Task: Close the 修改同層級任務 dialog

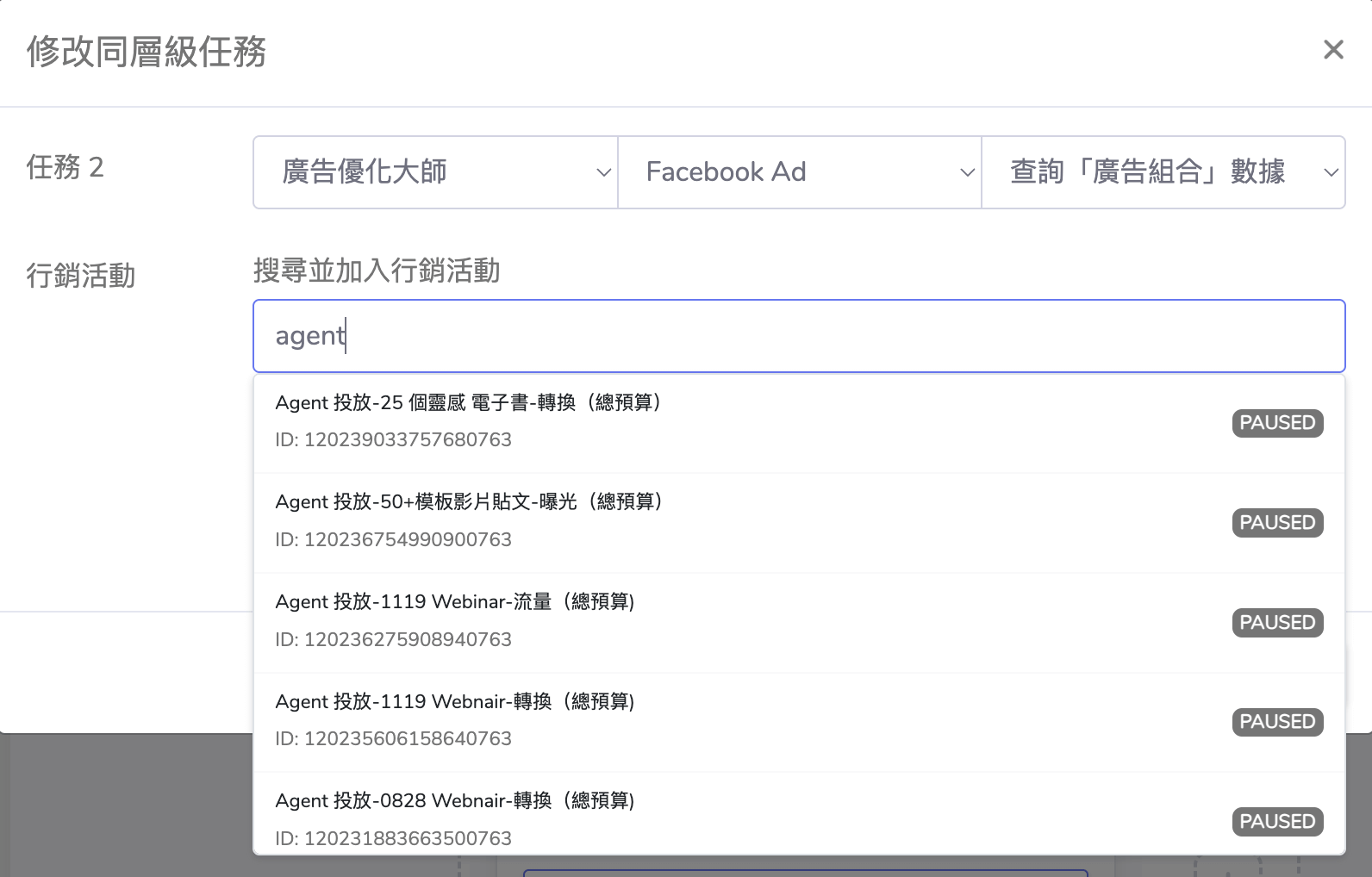Action: tap(1333, 50)
